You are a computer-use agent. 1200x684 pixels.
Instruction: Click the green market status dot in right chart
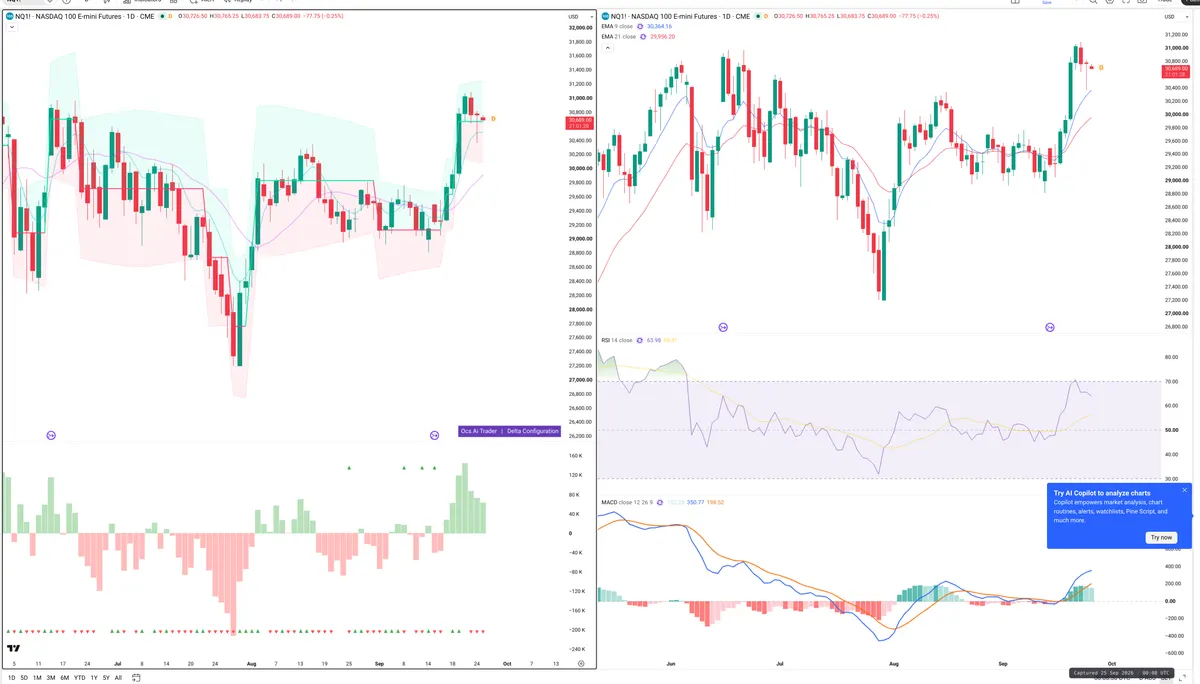click(x=757, y=16)
